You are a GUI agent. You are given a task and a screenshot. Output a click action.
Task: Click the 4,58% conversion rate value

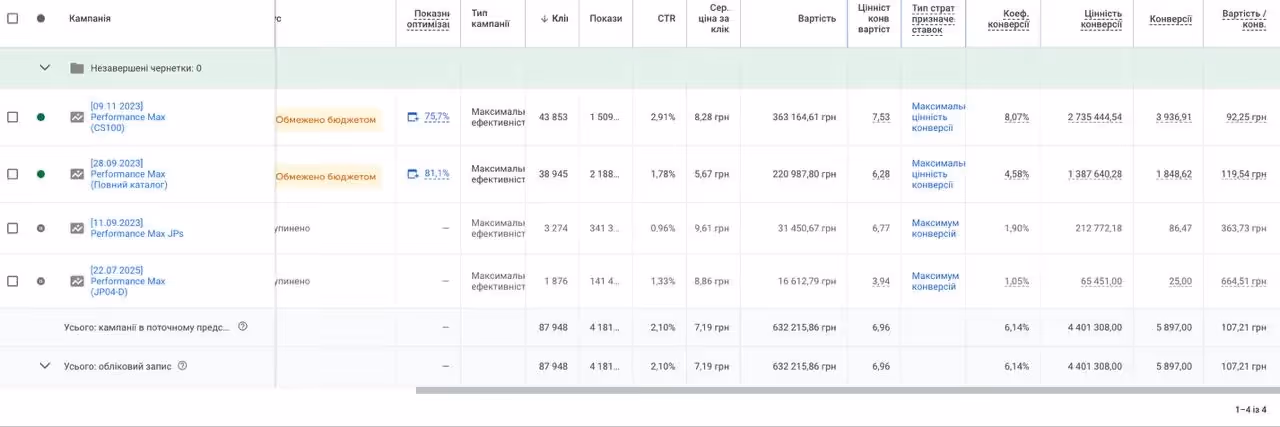(x=1017, y=174)
